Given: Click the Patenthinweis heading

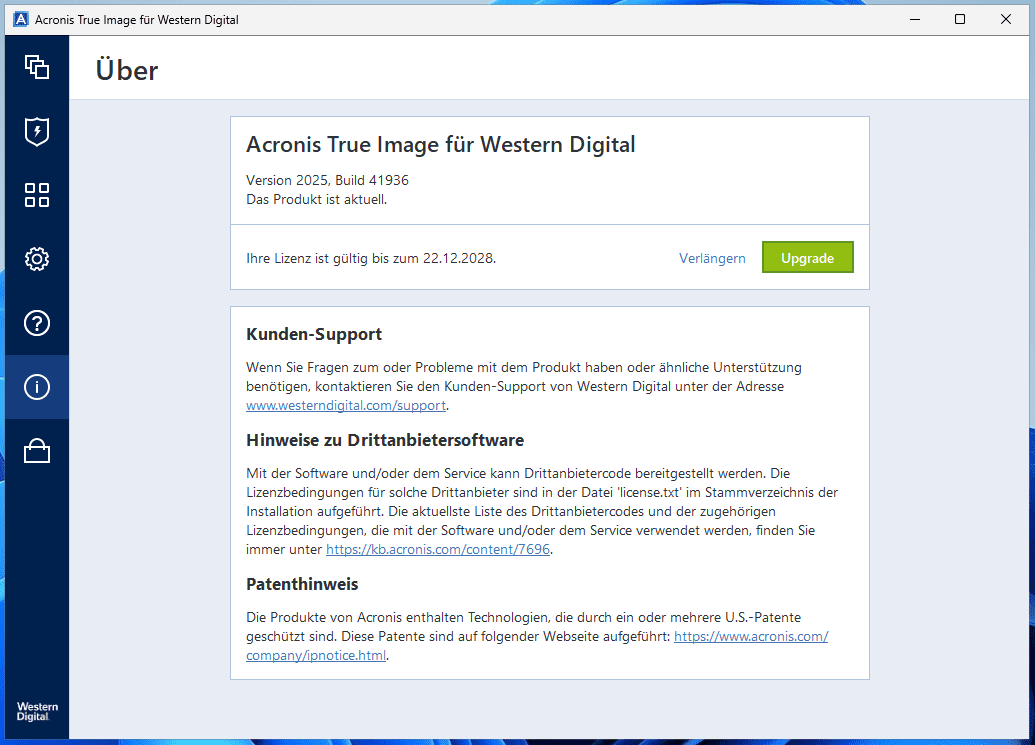Looking at the screenshot, I should tap(302, 584).
